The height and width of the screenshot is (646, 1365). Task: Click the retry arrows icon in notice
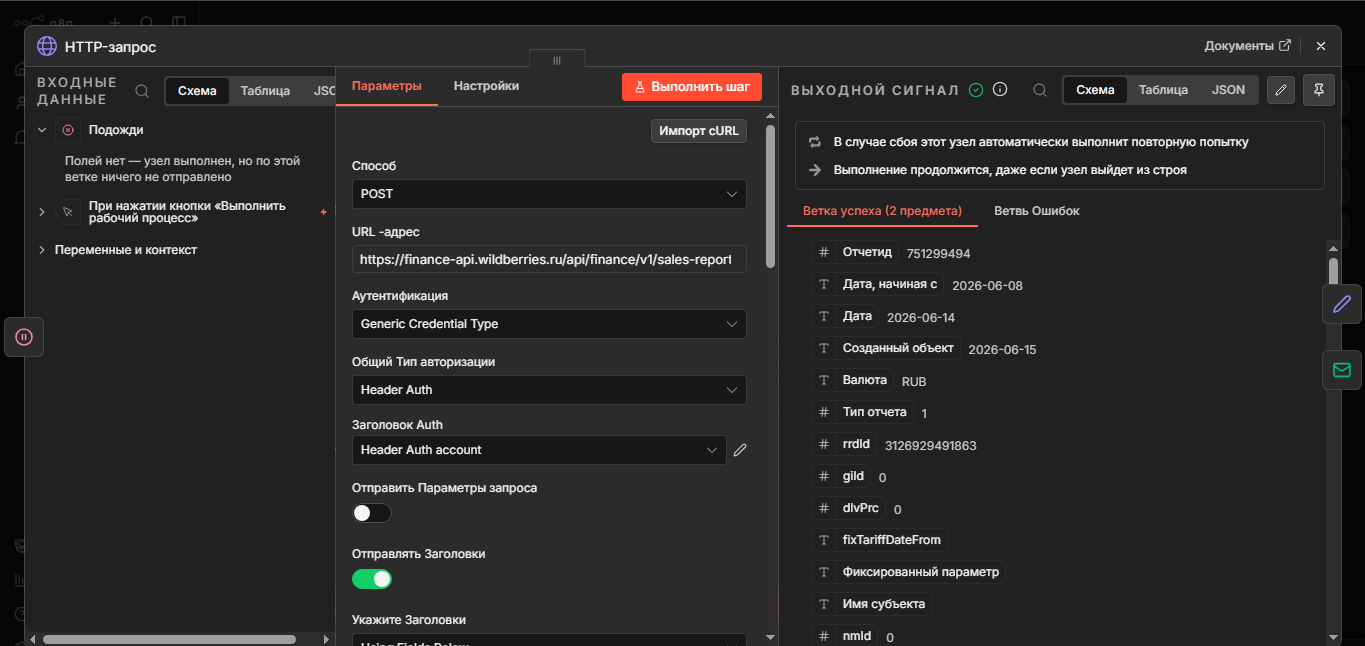pyautogui.click(x=814, y=142)
